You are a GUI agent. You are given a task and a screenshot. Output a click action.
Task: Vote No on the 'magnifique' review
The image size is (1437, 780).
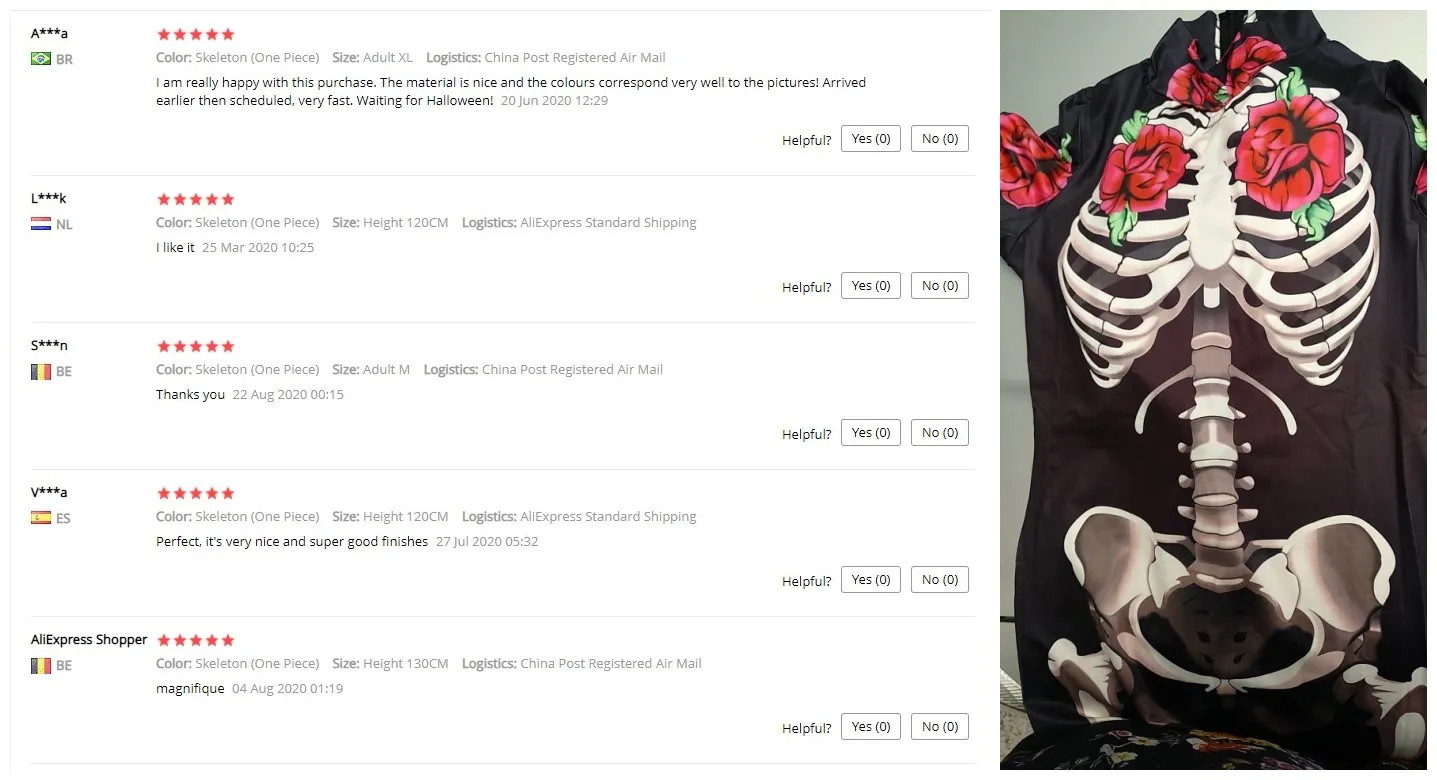(940, 727)
